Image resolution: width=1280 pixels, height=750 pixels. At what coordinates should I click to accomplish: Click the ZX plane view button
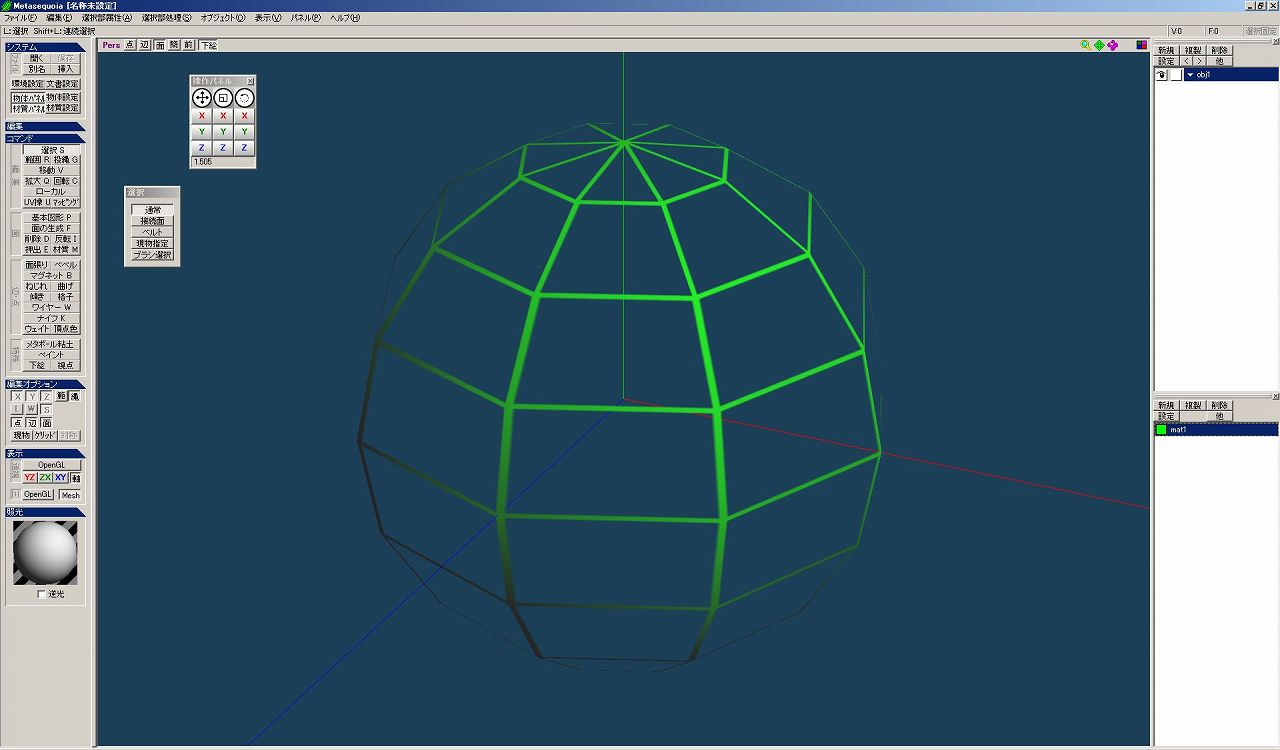(x=45, y=478)
